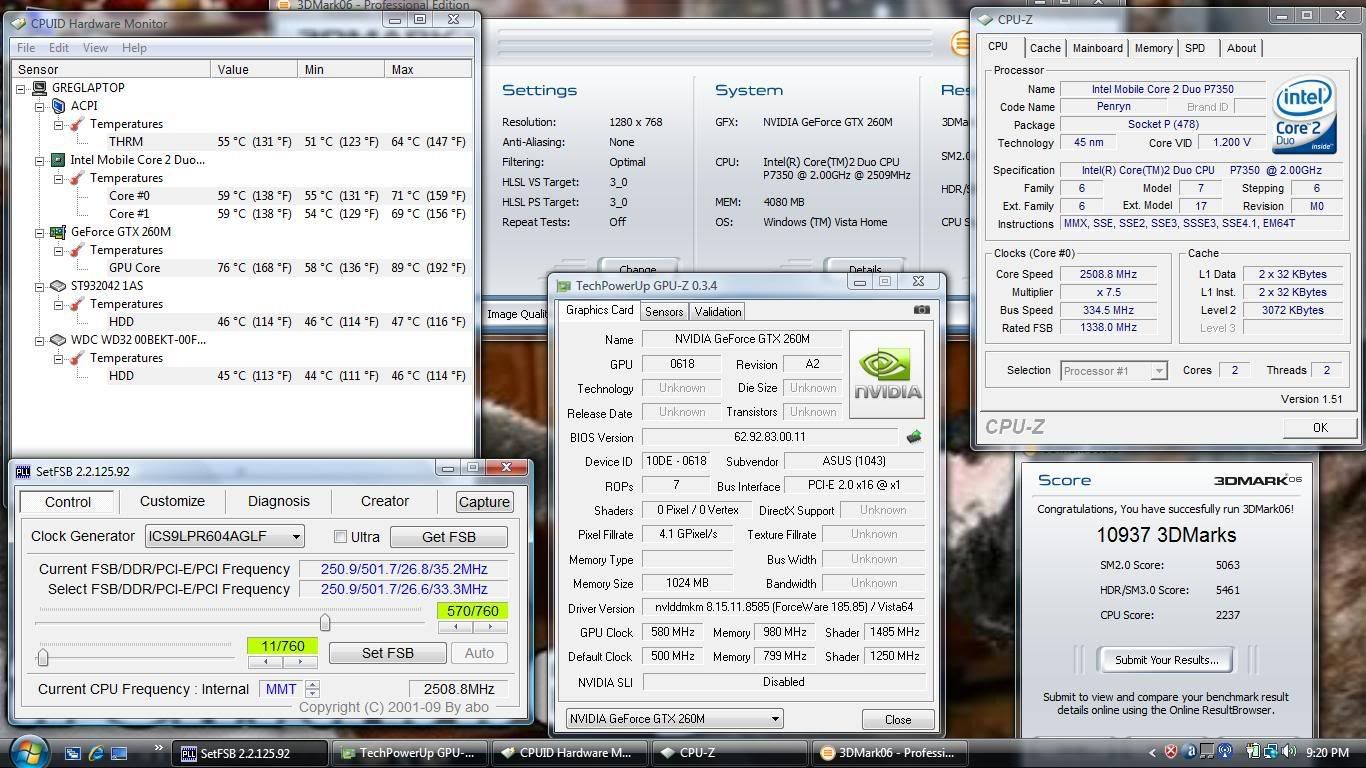Open the Clock Generator dropdown in SetFSB

pos(296,537)
